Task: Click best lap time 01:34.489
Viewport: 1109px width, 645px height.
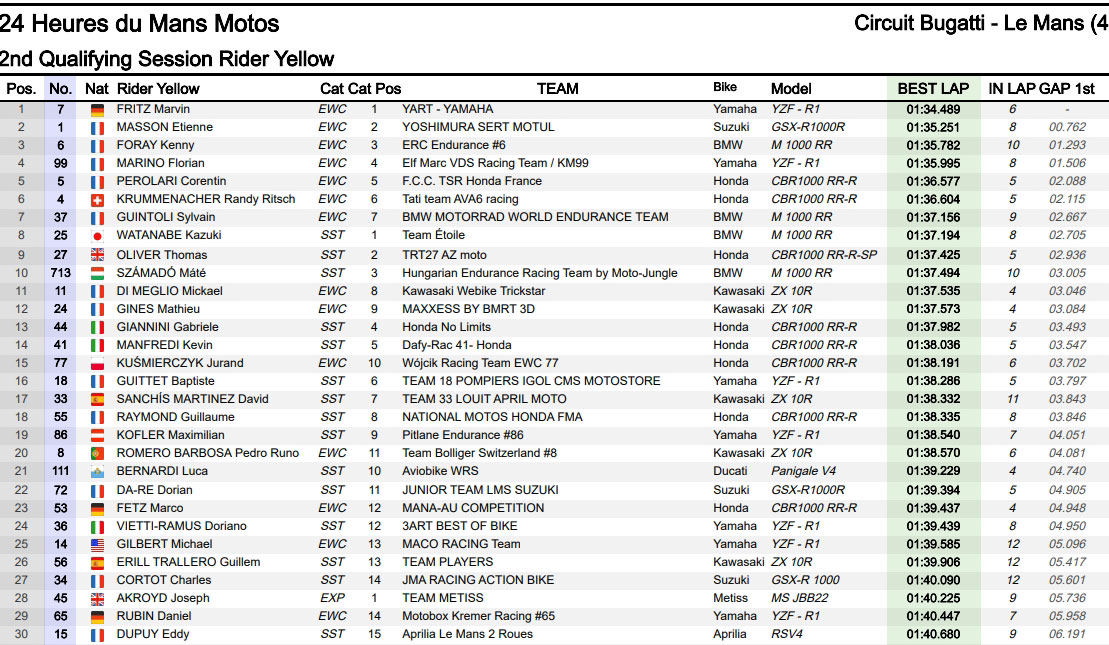Action: pyautogui.click(x=932, y=109)
